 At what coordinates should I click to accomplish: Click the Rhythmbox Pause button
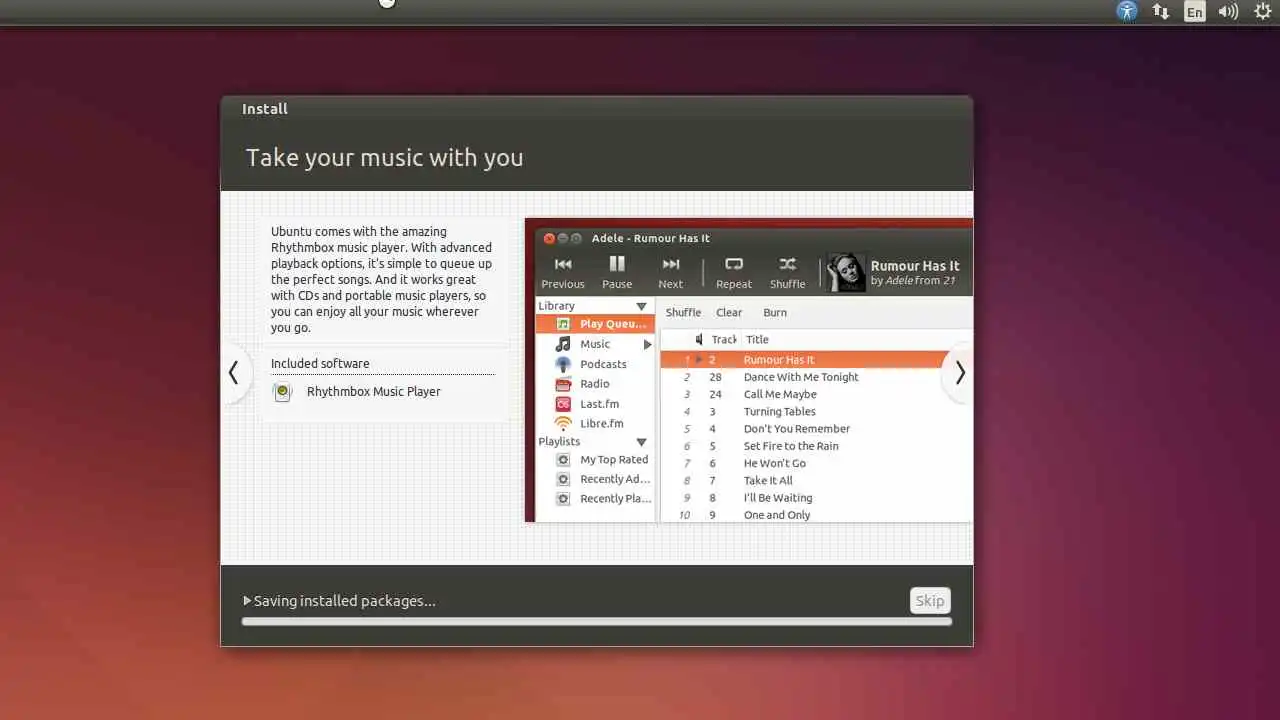pos(617,272)
